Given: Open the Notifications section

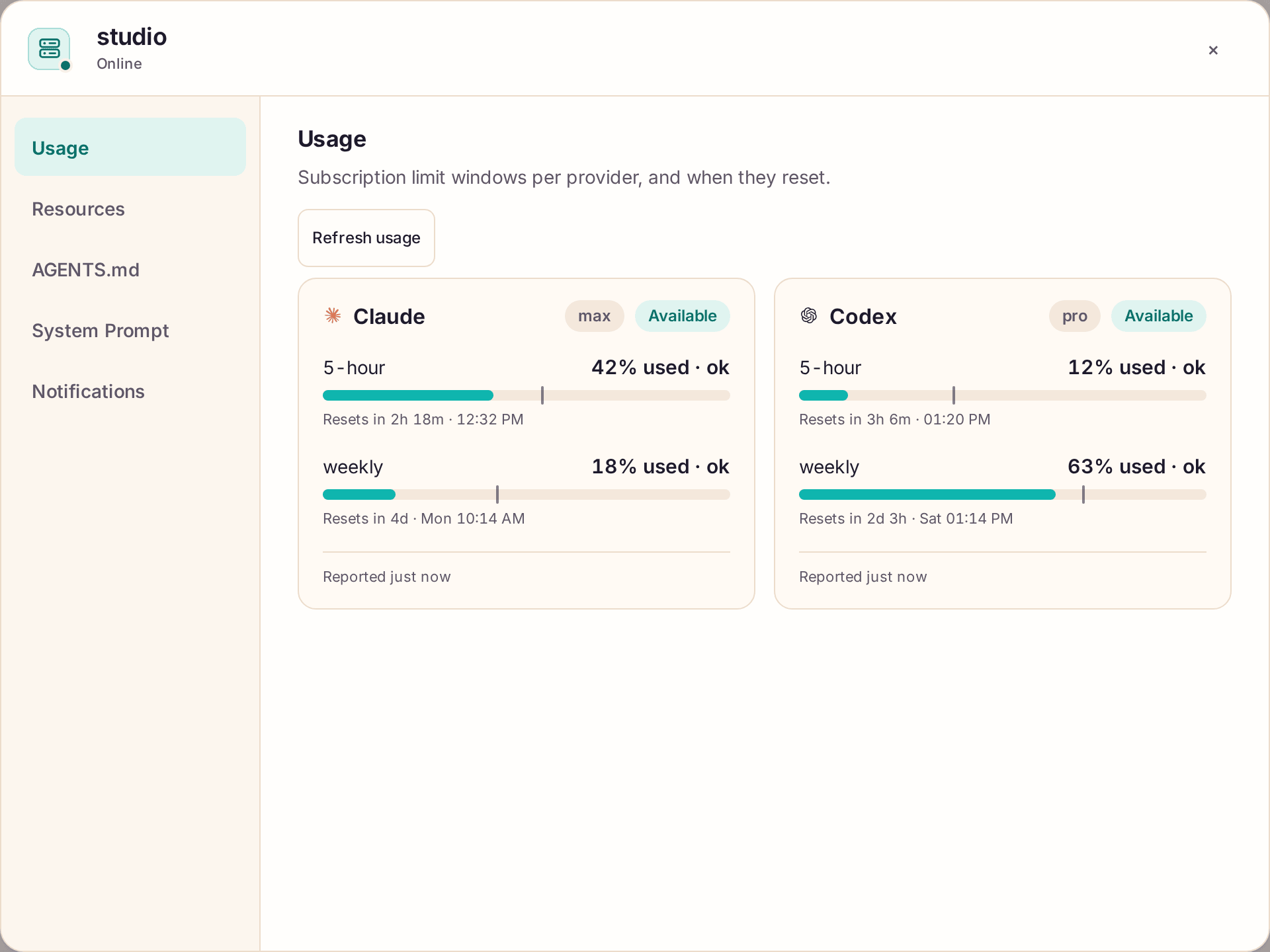Looking at the screenshot, I should (x=130, y=391).
